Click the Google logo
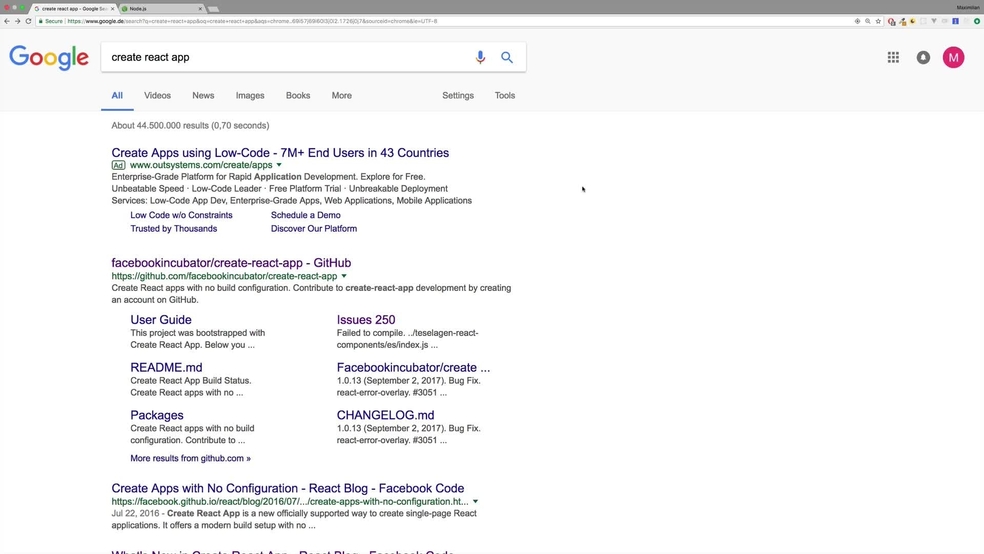The image size is (984, 554). [x=49, y=58]
